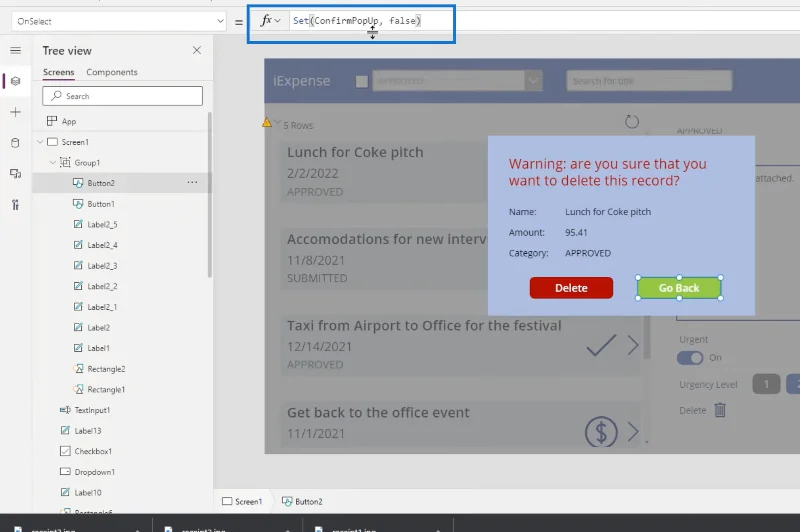Click the red Delete button in popup
Viewport: 800px width, 532px height.
571,288
